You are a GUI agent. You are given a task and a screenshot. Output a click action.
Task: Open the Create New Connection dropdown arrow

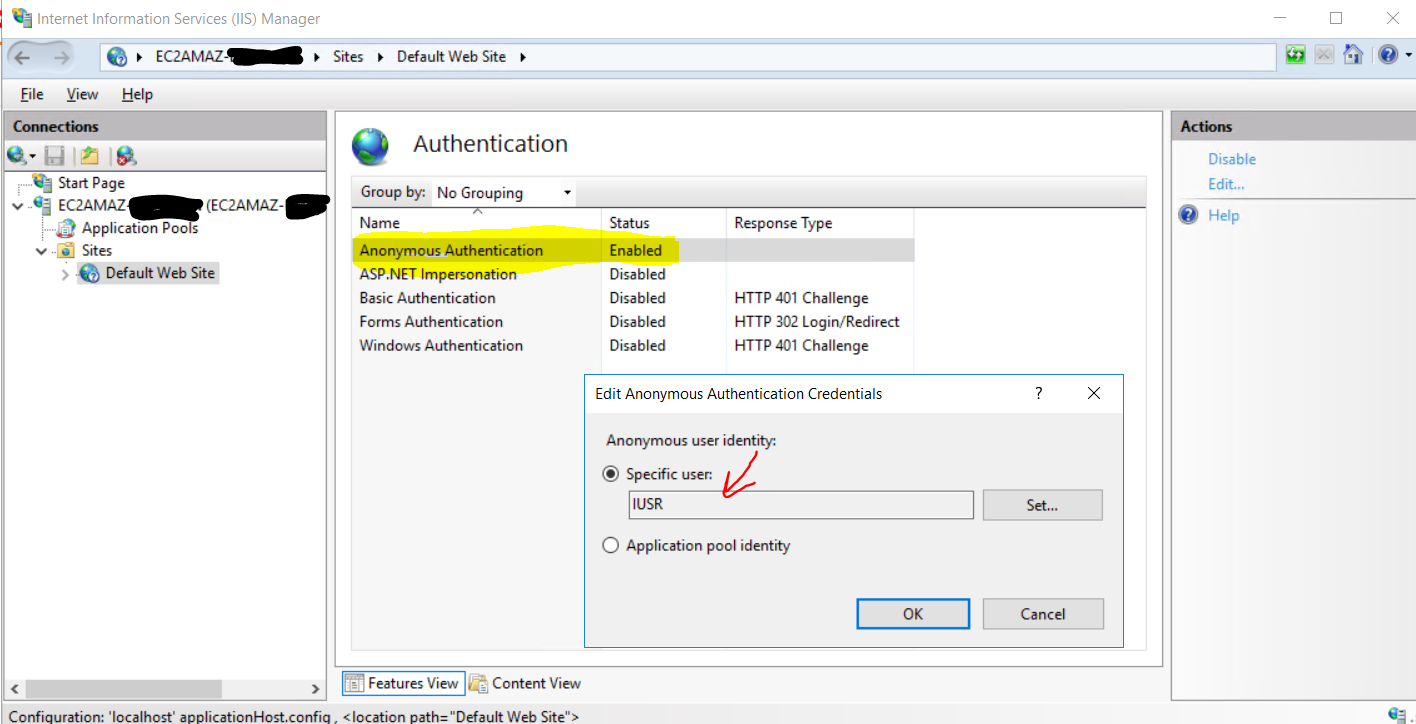coord(32,156)
